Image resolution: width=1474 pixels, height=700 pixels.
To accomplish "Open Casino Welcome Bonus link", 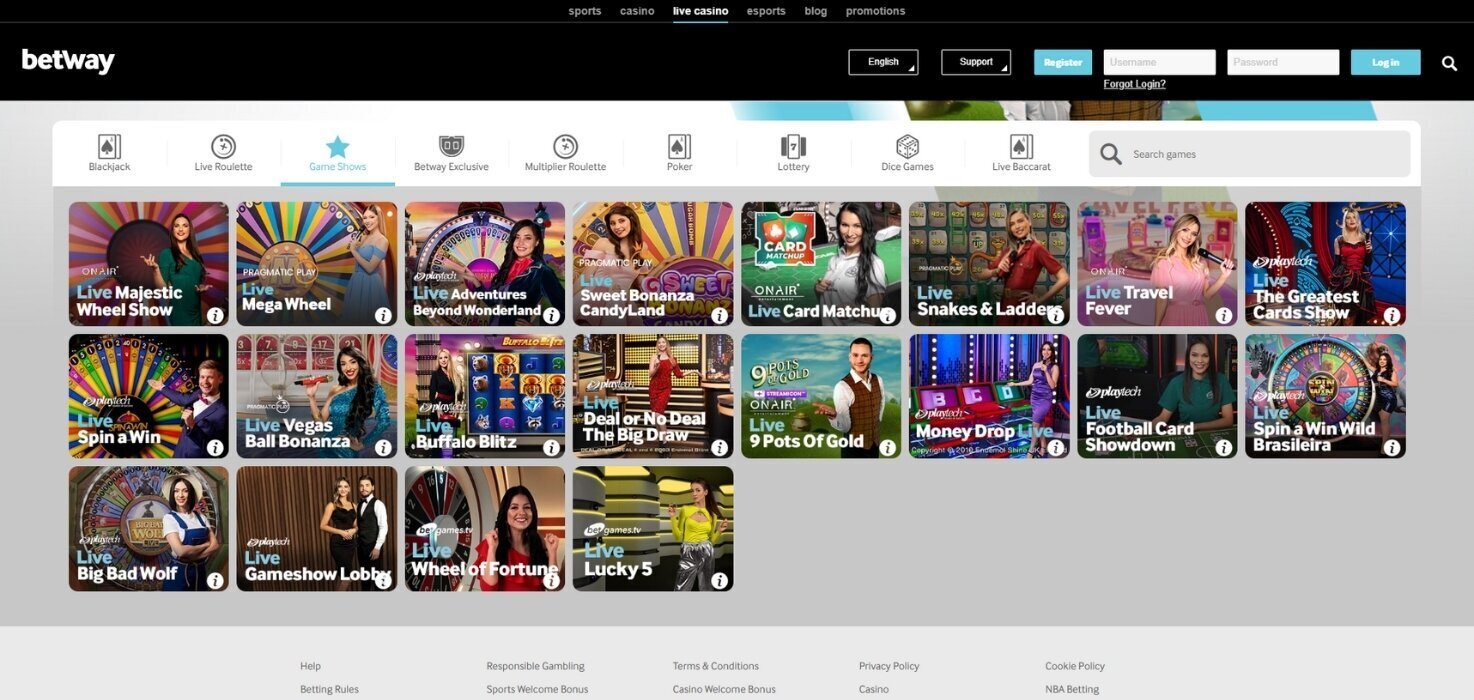I will tap(724, 689).
